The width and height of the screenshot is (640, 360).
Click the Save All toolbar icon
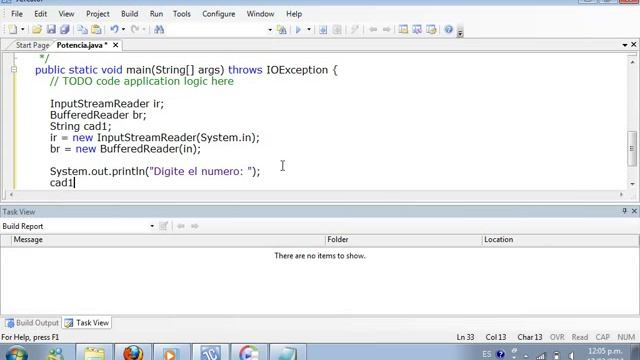pos(65,29)
